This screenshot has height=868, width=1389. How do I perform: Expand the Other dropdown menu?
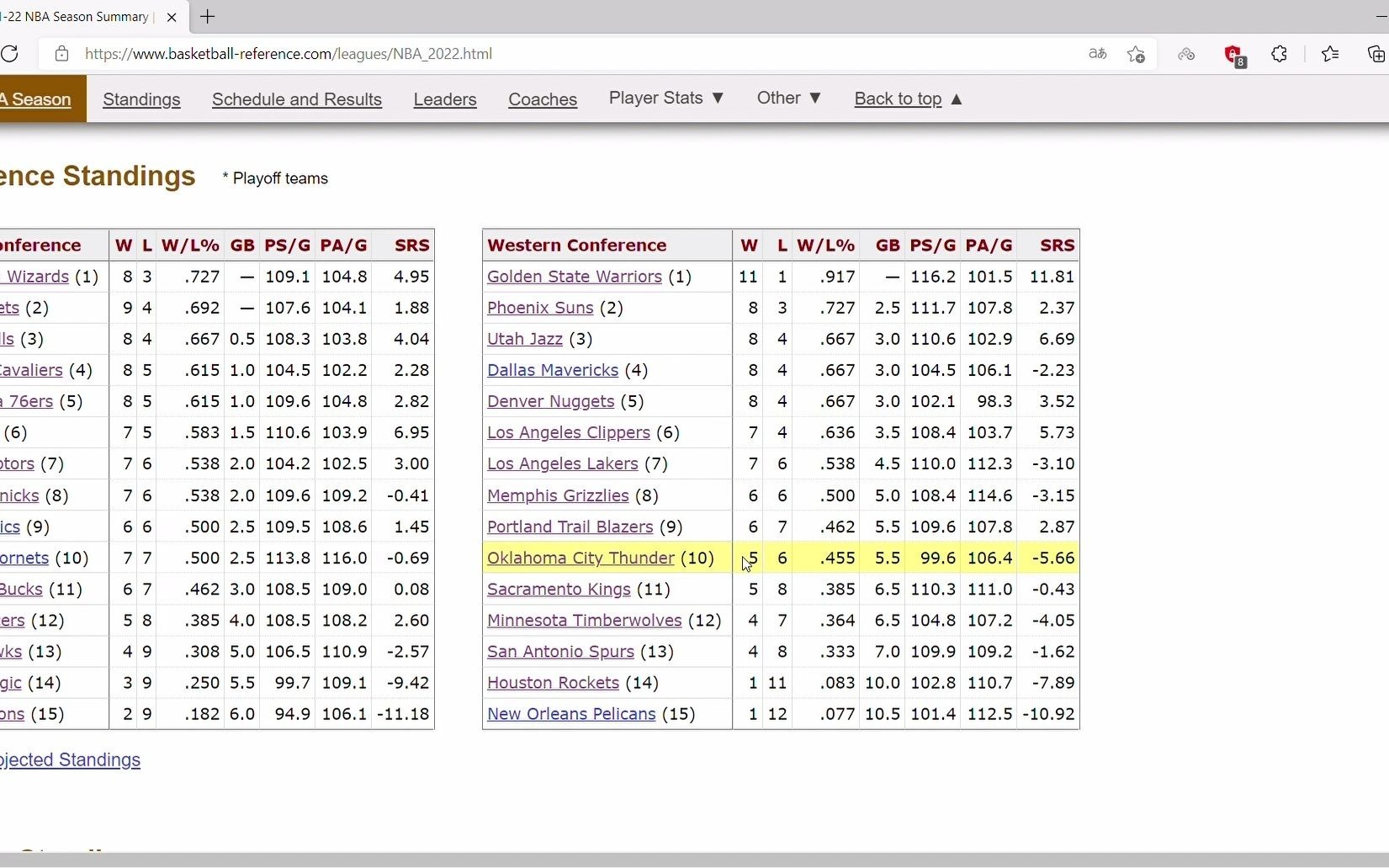tap(788, 98)
